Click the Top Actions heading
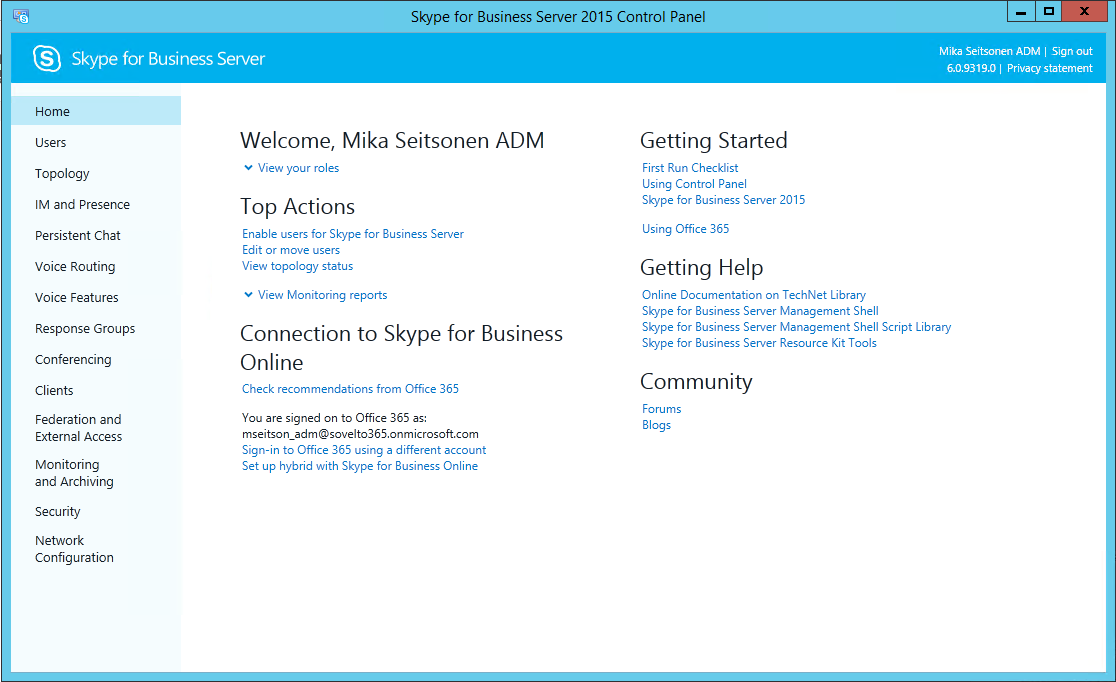Screen dimensions: 1116x682 click(298, 206)
